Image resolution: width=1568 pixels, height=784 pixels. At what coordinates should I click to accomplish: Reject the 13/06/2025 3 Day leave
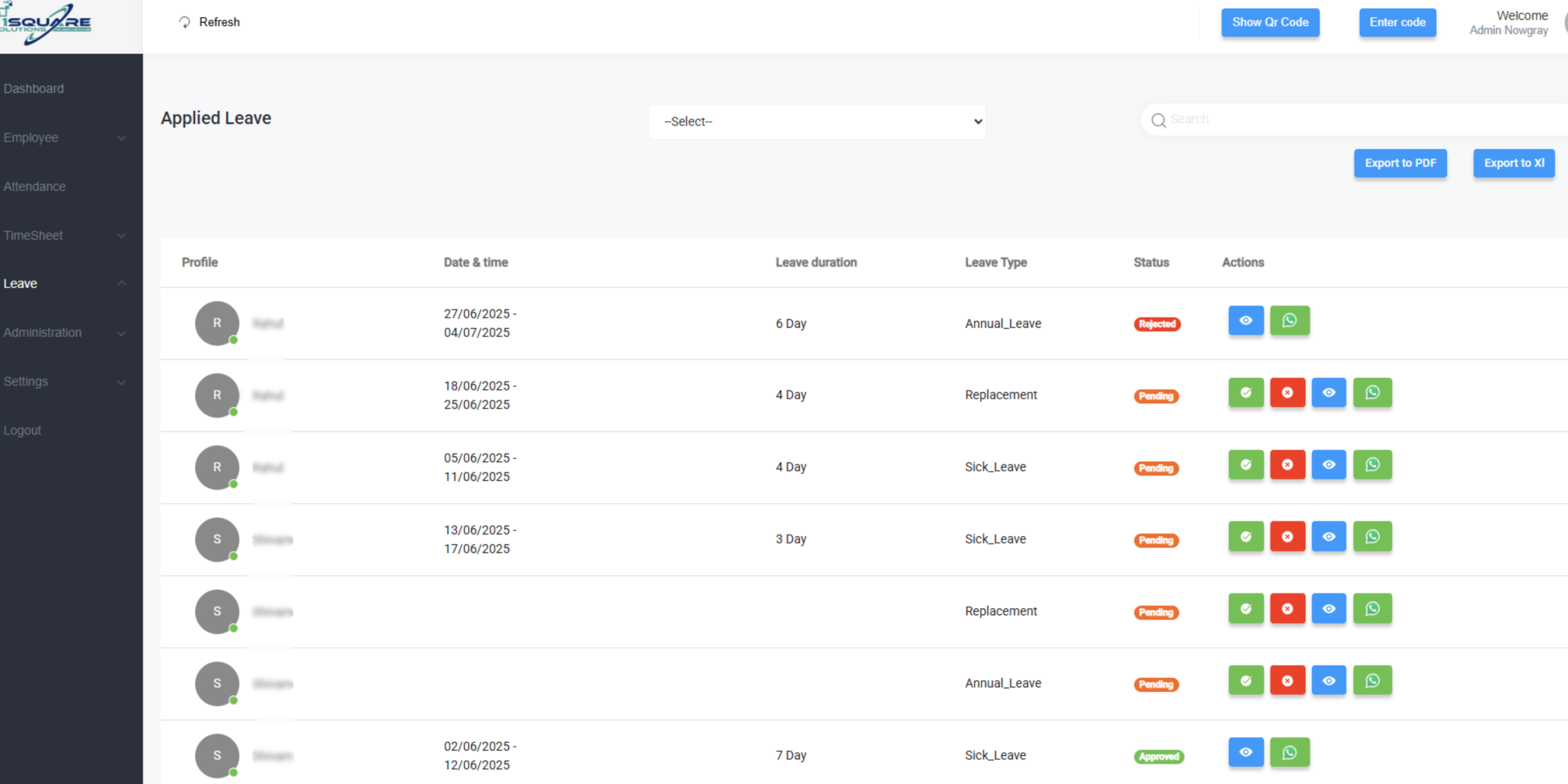pyautogui.click(x=1287, y=537)
